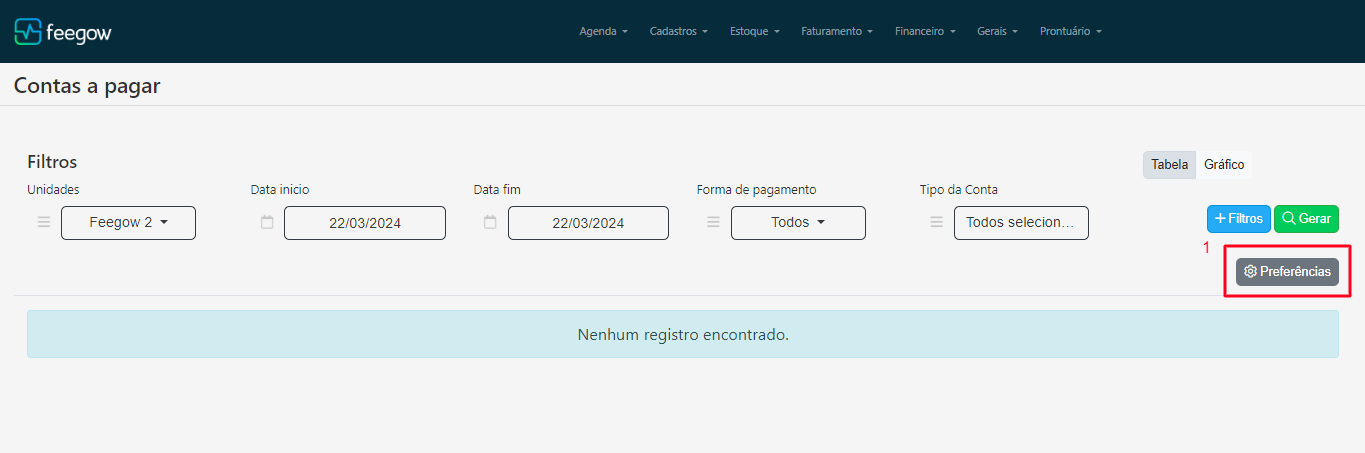Open the Prontuário menu
This screenshot has width=1365, height=453.
point(1070,31)
